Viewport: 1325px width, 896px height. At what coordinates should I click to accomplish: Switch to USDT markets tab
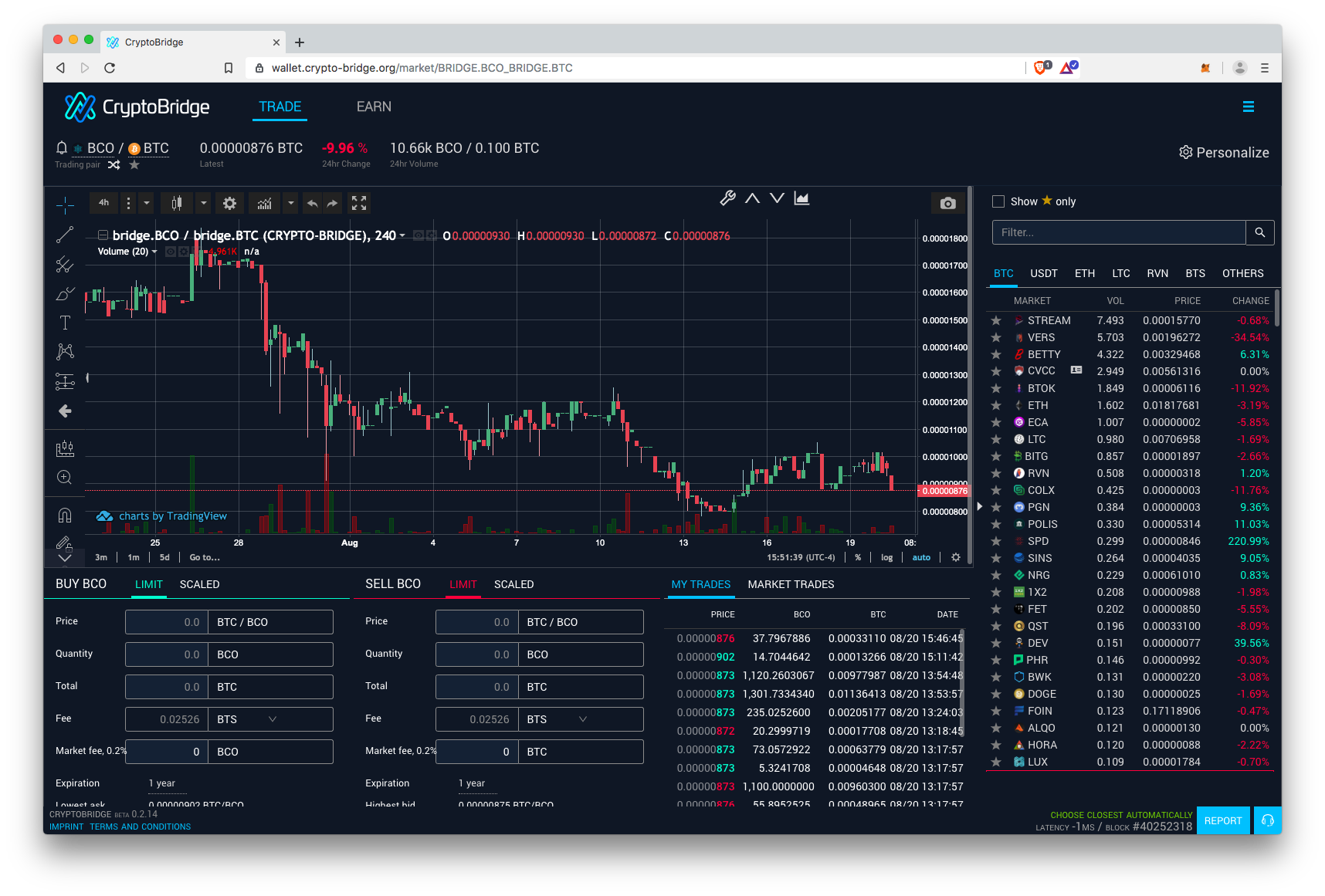pyautogui.click(x=1044, y=273)
